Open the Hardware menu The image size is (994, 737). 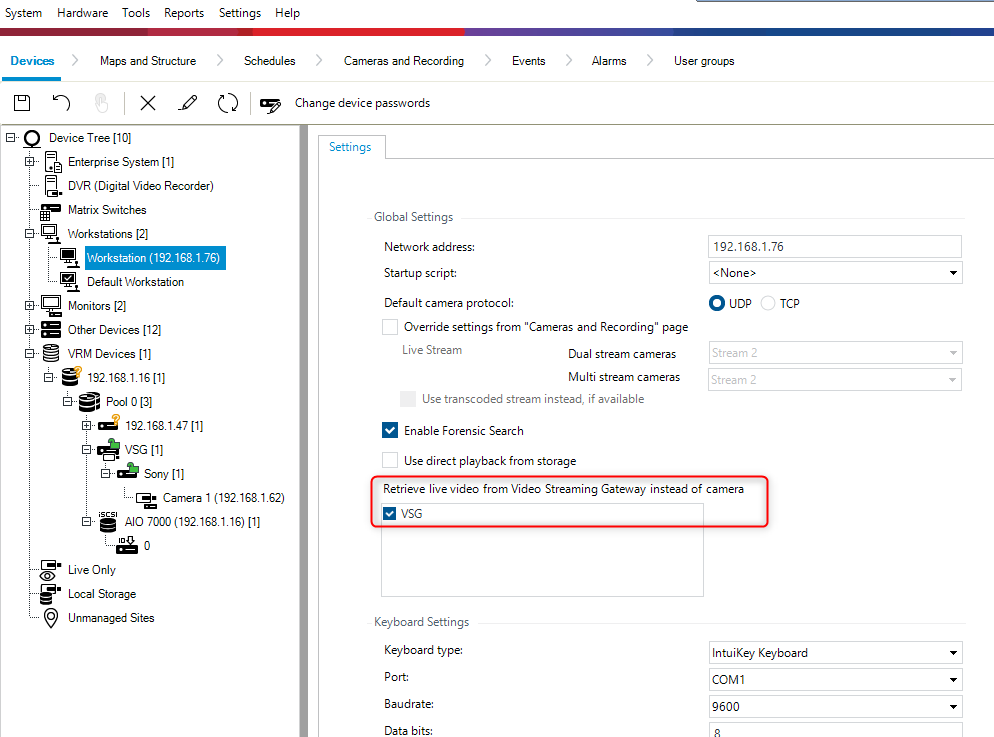click(x=82, y=13)
